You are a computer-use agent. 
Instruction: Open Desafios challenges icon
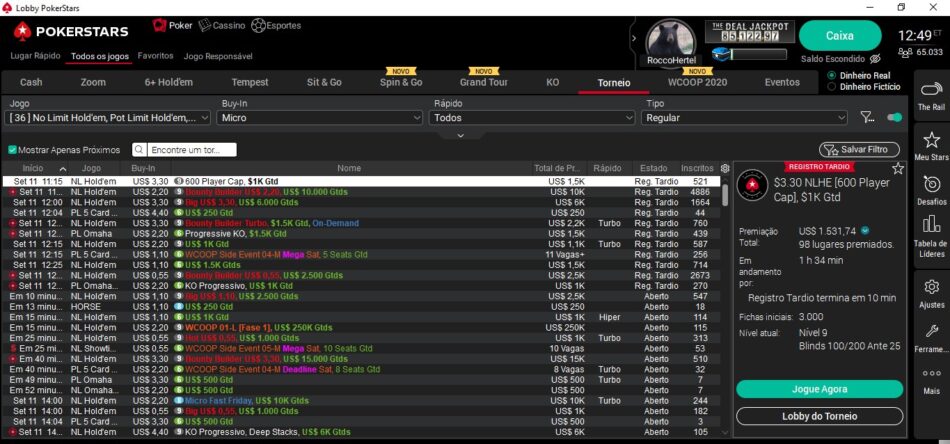click(931, 184)
